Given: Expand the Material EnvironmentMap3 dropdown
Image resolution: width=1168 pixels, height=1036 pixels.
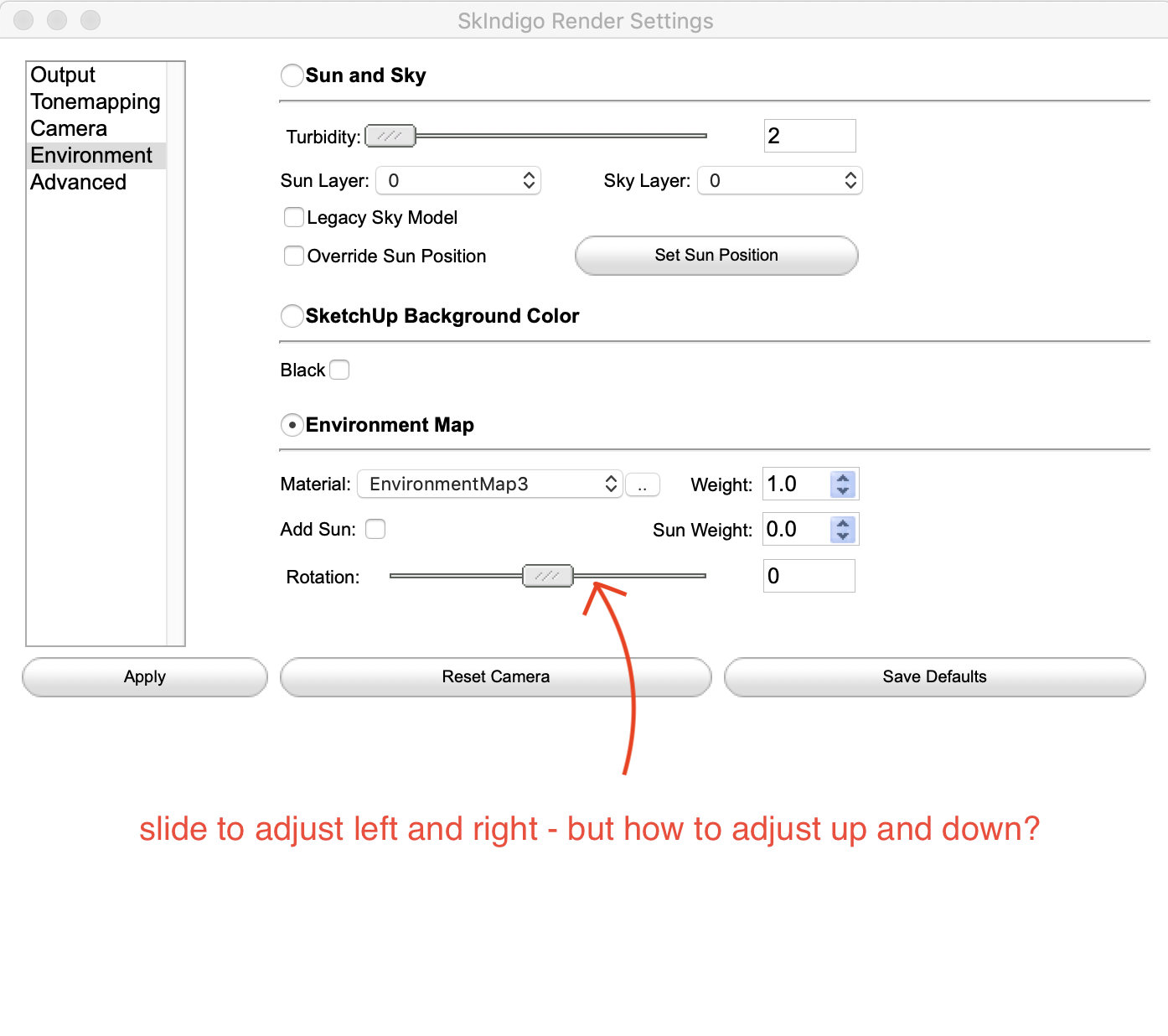Looking at the screenshot, I should [x=489, y=484].
